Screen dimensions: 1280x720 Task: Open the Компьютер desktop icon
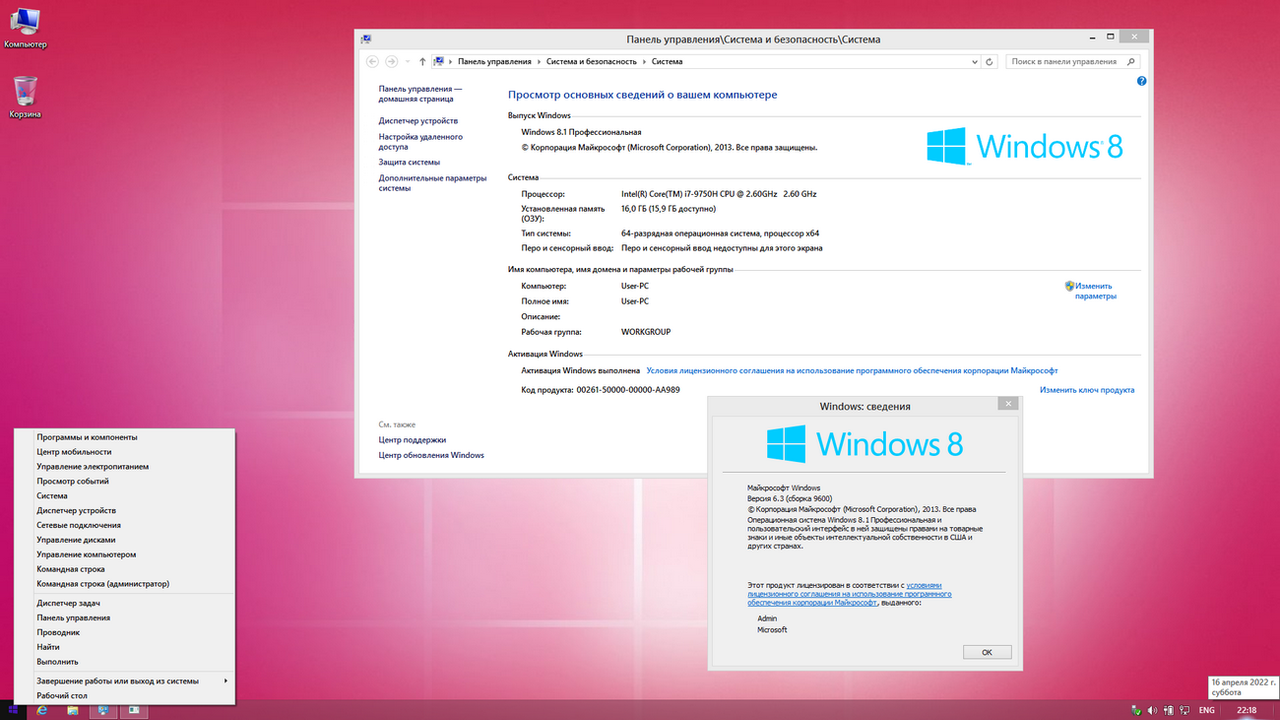pos(25,28)
